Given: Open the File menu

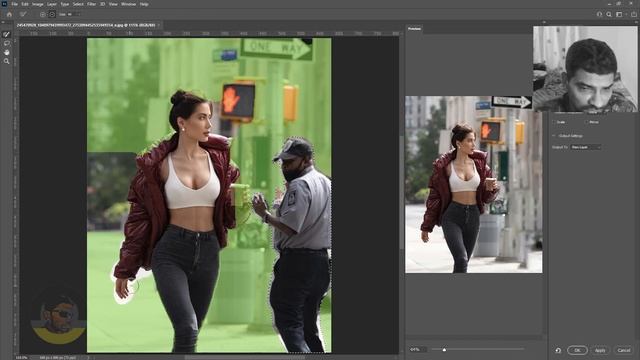Looking at the screenshot, I should pyautogui.click(x=15, y=4).
